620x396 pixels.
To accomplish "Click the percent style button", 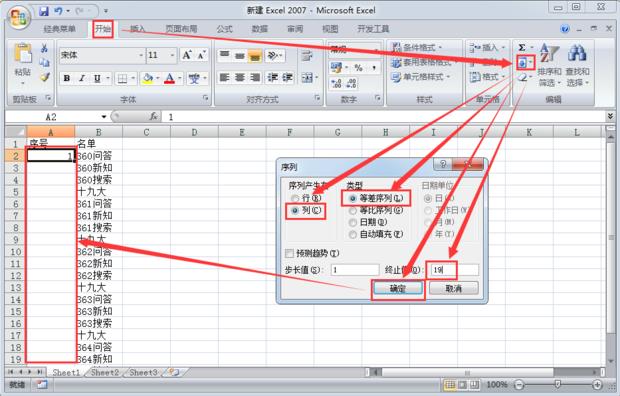I will [x=358, y=68].
